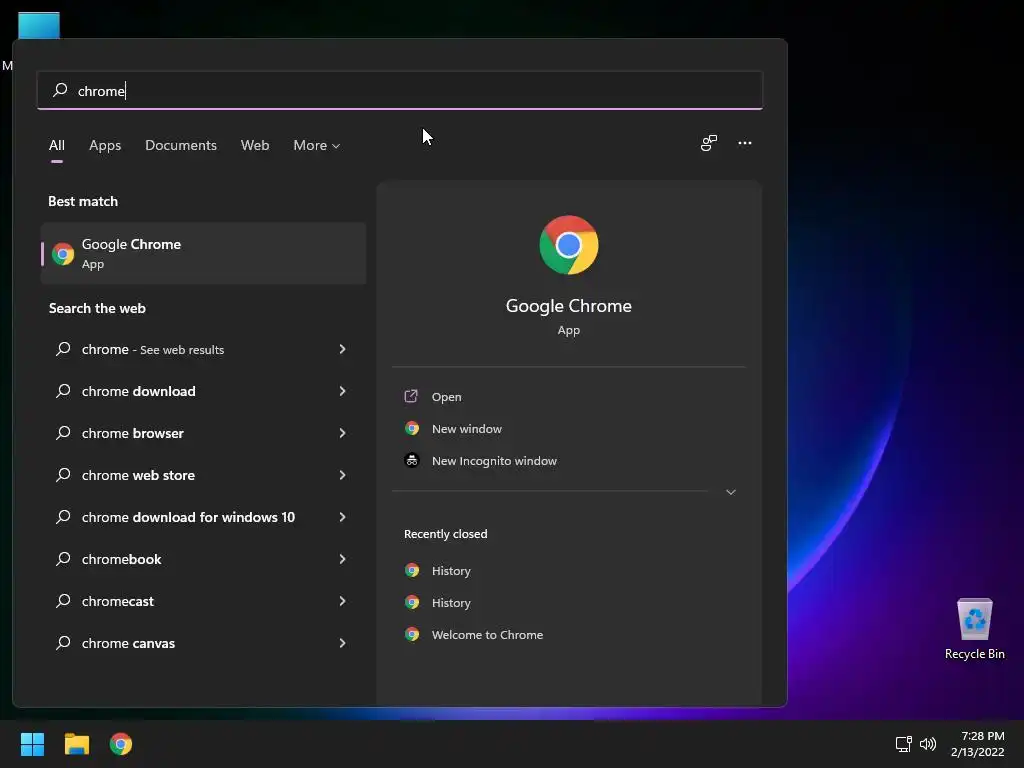Click the incognito icon beside New Incognito window
The width and height of the screenshot is (1024, 768).
pos(411,460)
